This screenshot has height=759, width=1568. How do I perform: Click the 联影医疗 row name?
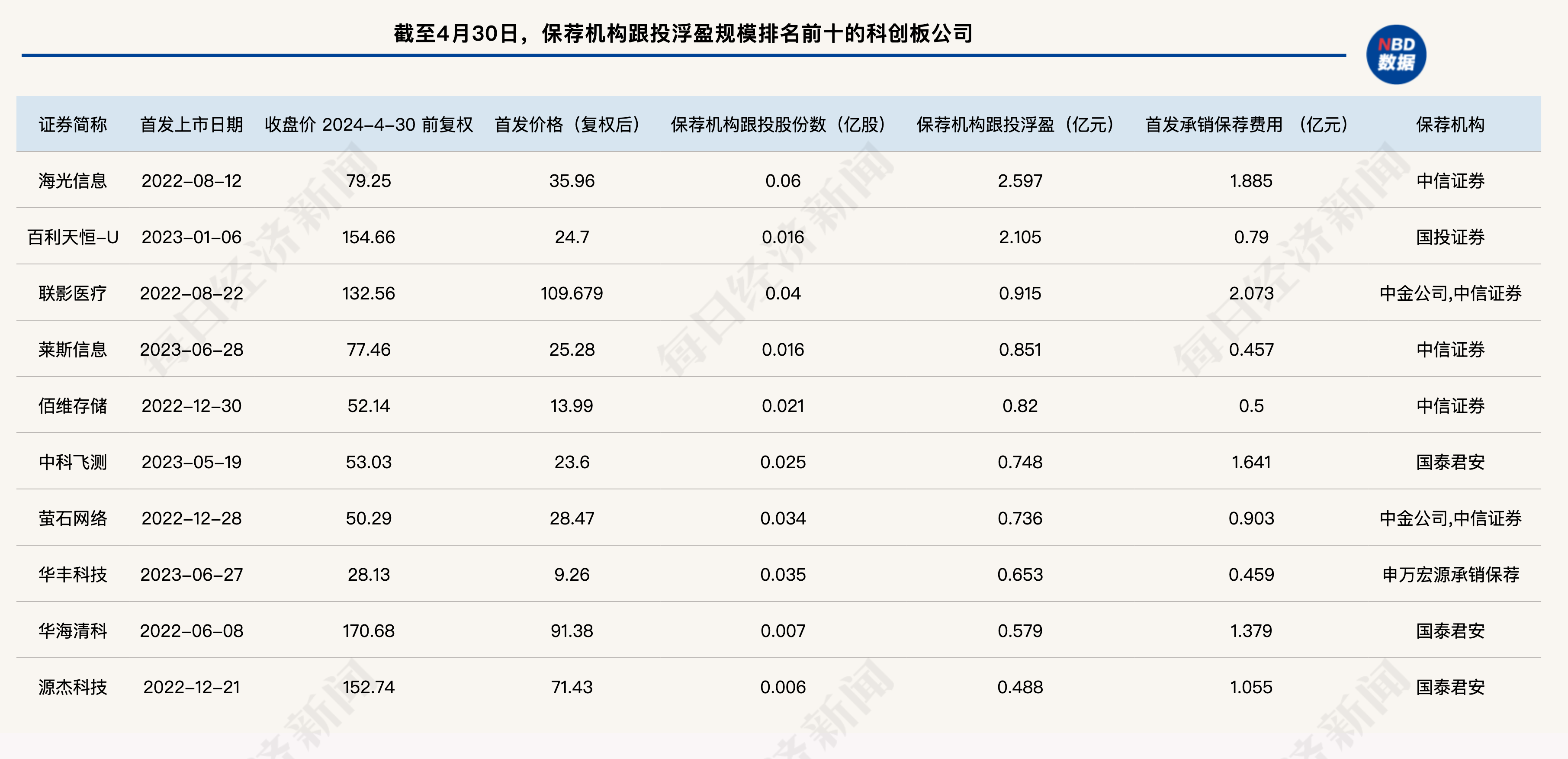click(72, 293)
